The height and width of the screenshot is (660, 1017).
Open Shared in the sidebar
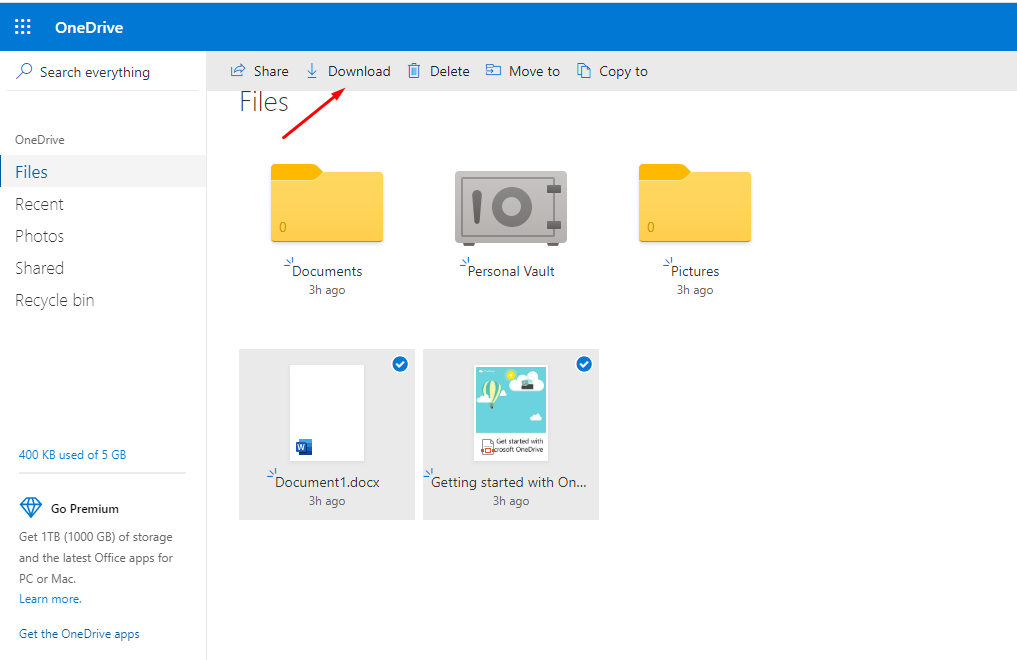pos(40,268)
